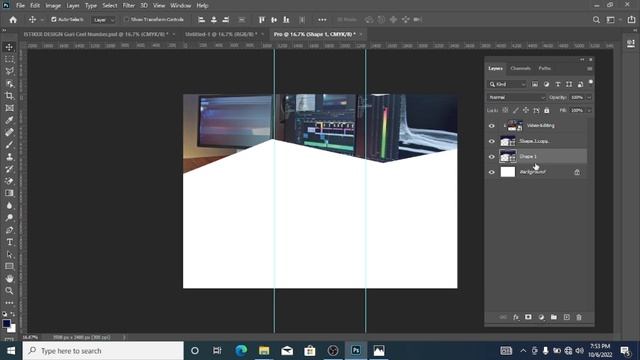Select the Clone Stamp tool
Screen dimensions: 640x360
tap(9, 157)
